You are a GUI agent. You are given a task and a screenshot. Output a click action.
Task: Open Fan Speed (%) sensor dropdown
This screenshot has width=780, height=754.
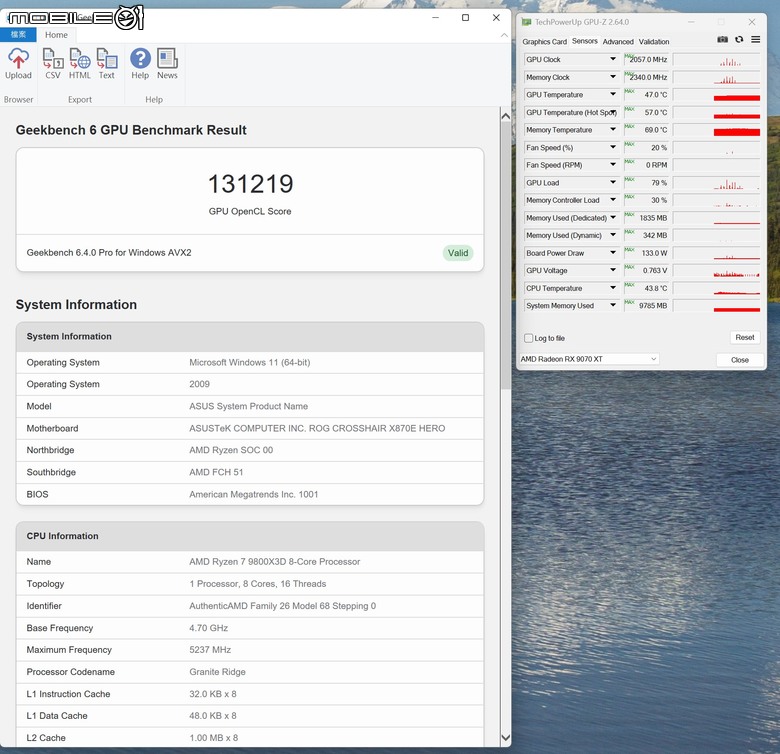(x=613, y=147)
